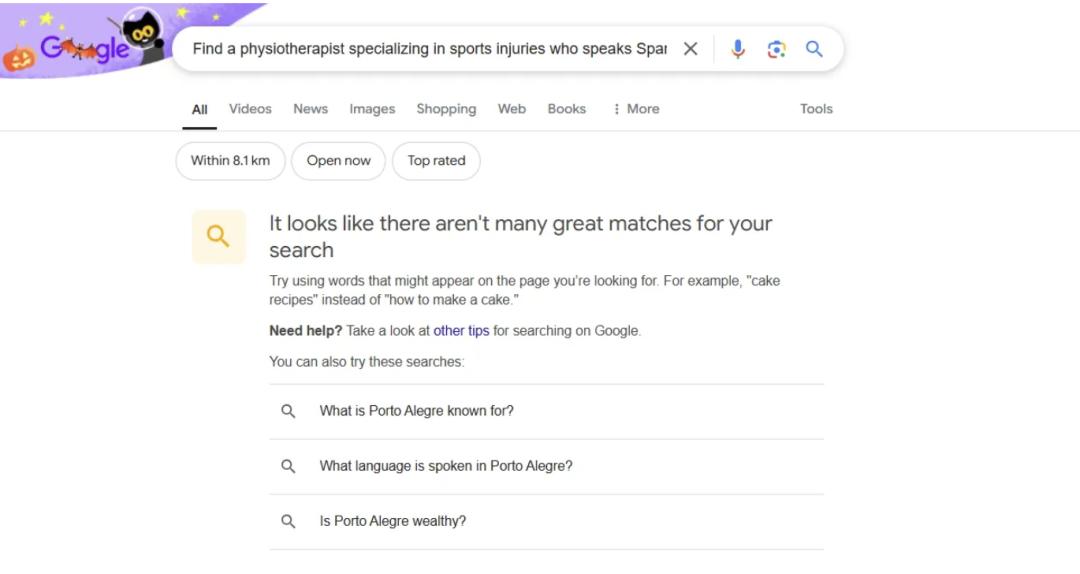The height and width of the screenshot is (574, 1080).
Task: Open the Tools options
Action: coord(816,109)
